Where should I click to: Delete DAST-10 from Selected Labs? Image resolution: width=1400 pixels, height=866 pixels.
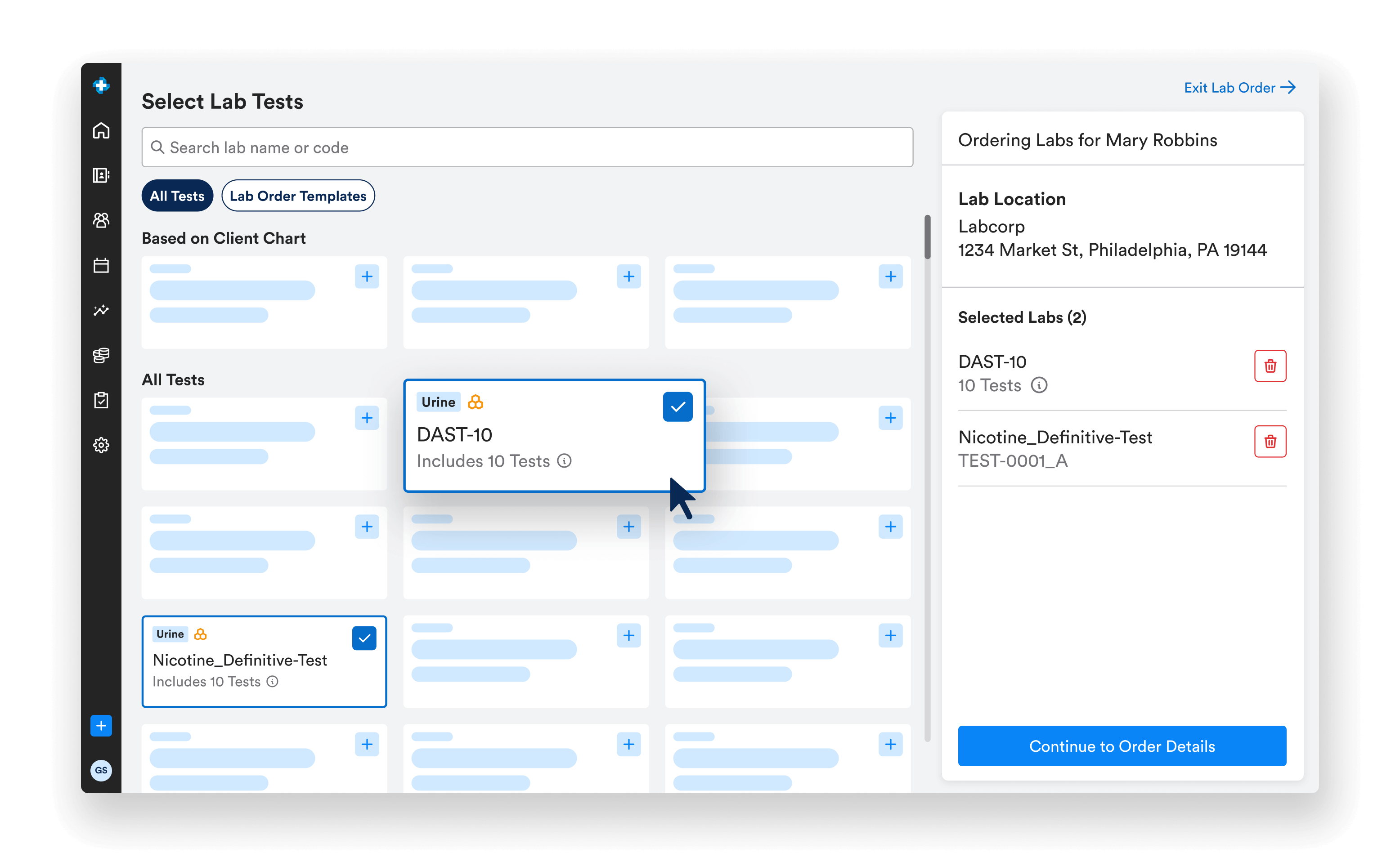tap(1270, 366)
